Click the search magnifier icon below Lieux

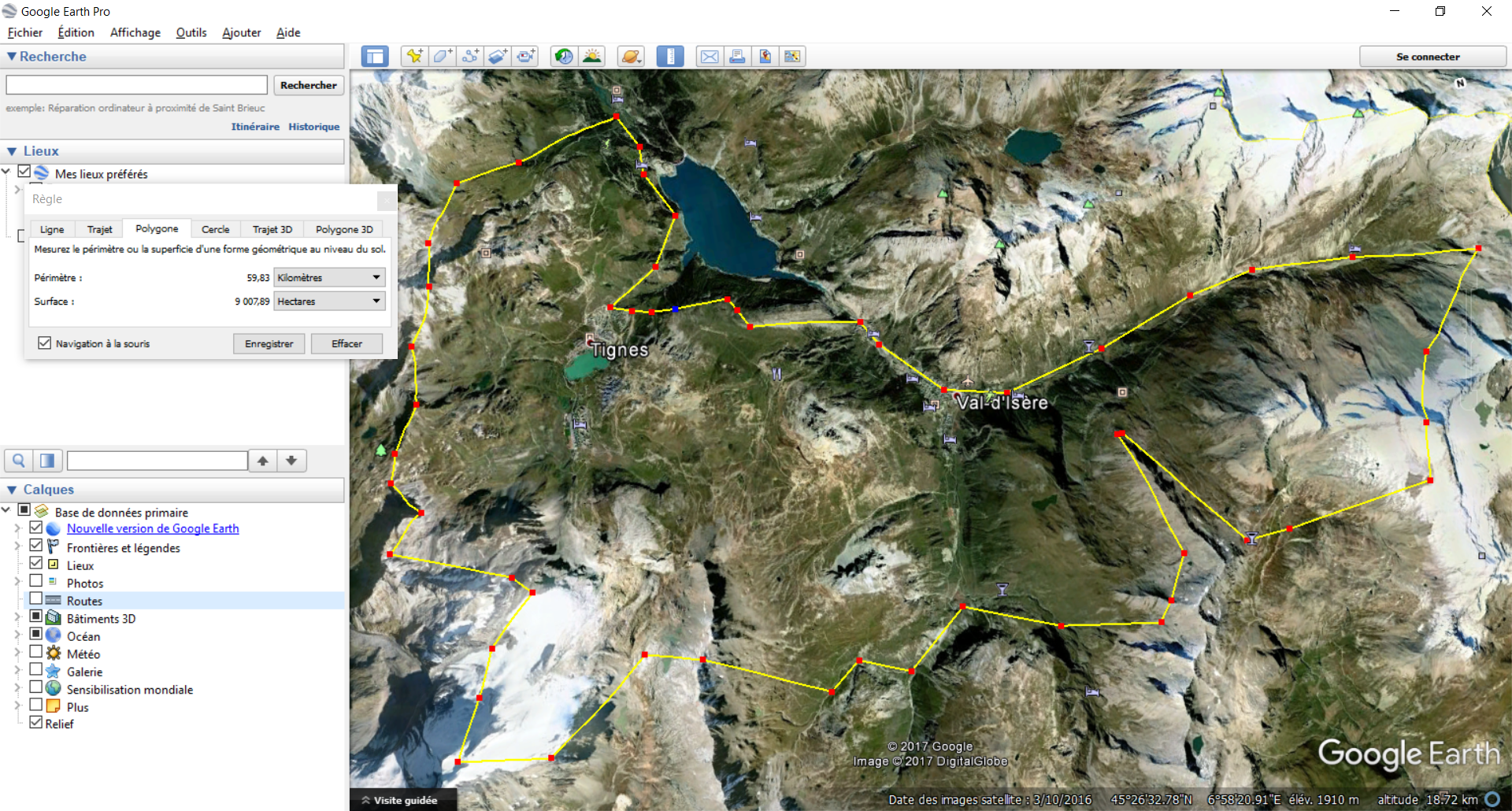[19, 461]
